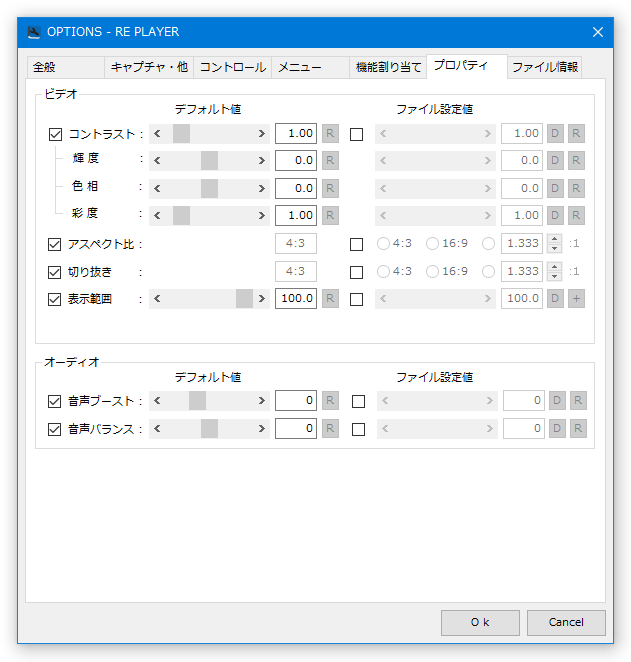Increase default contrast with right arrow
631x662 pixels.
(262, 133)
